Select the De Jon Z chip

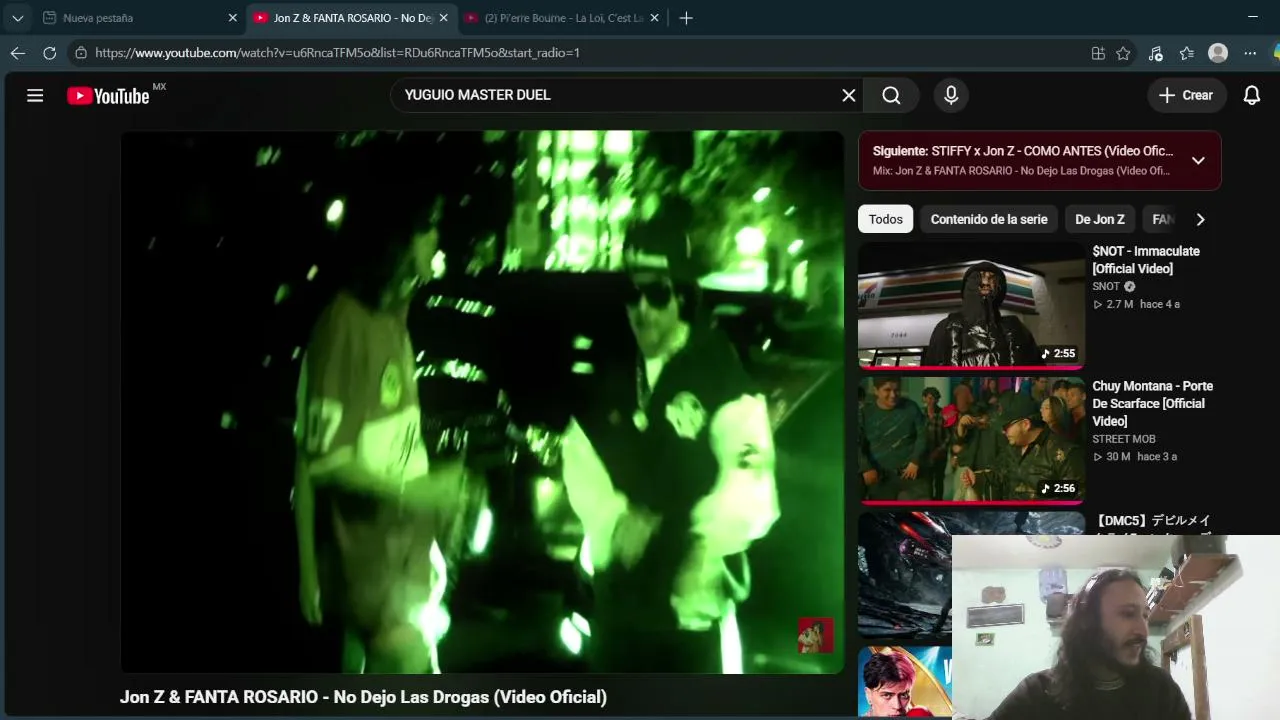pyautogui.click(x=1100, y=219)
